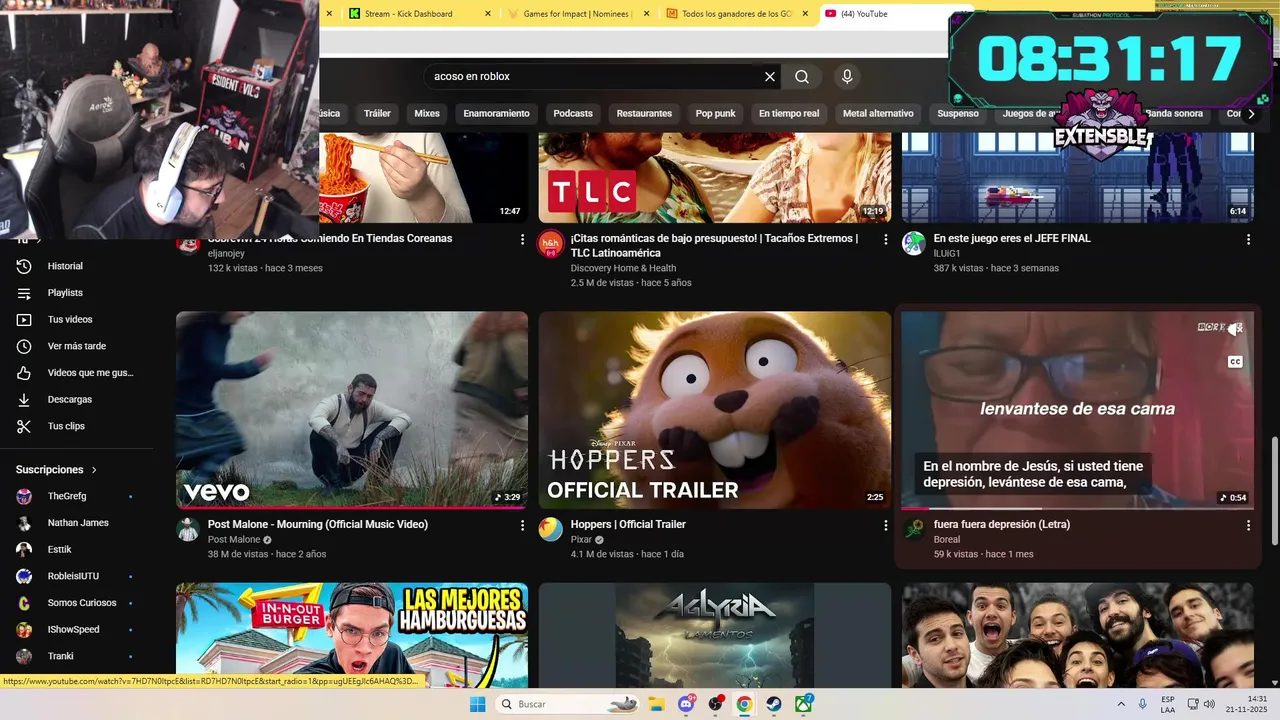Click the Windows Buscar search box
The width and height of the screenshot is (1280, 720).
[568, 704]
